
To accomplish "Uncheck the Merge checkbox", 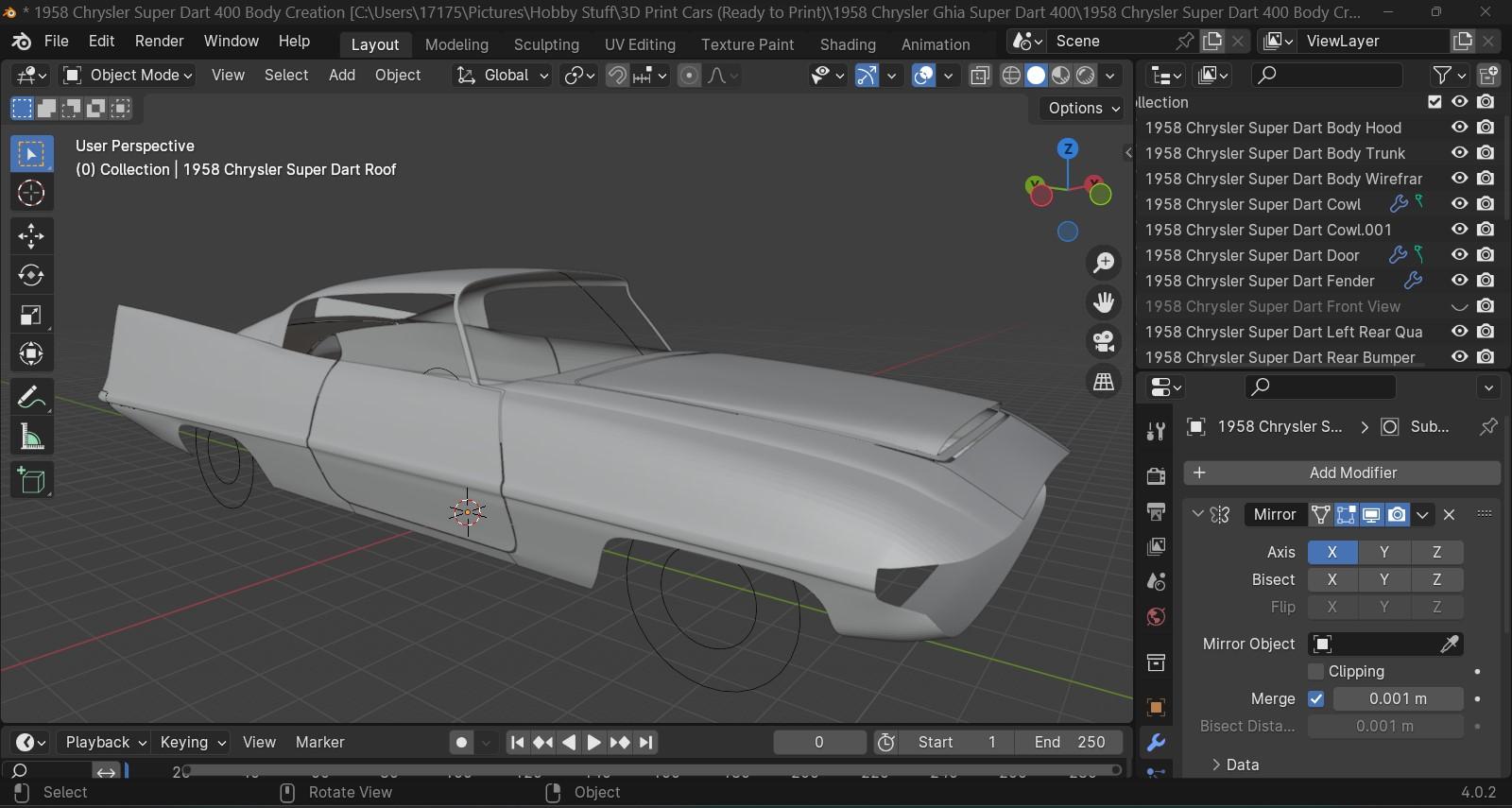I will coord(1315,698).
